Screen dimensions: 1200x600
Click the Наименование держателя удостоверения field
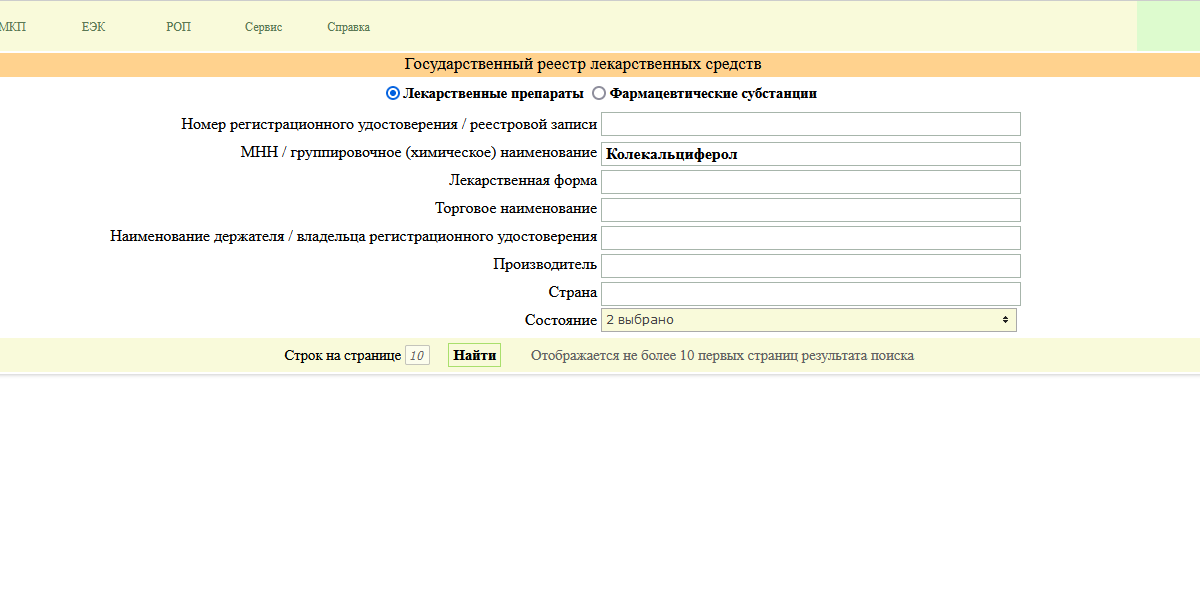click(x=810, y=238)
